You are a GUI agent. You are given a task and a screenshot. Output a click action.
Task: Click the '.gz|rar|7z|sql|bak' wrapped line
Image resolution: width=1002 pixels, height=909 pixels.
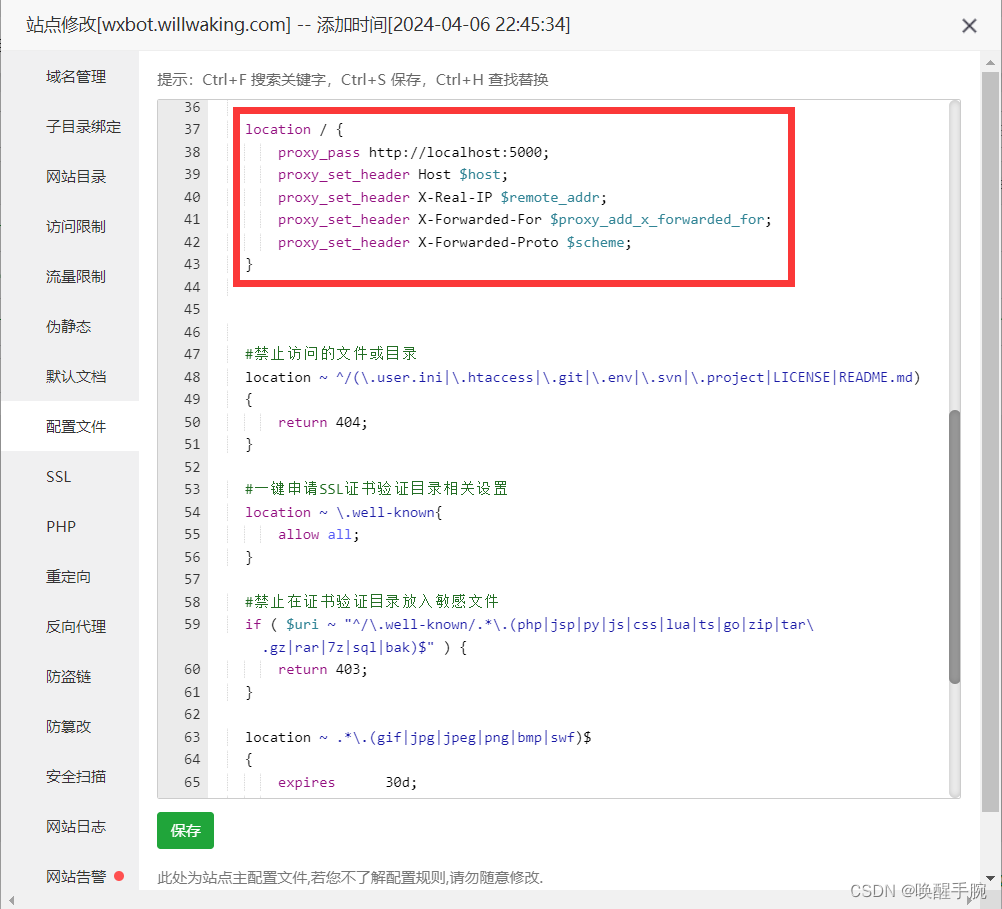364,647
